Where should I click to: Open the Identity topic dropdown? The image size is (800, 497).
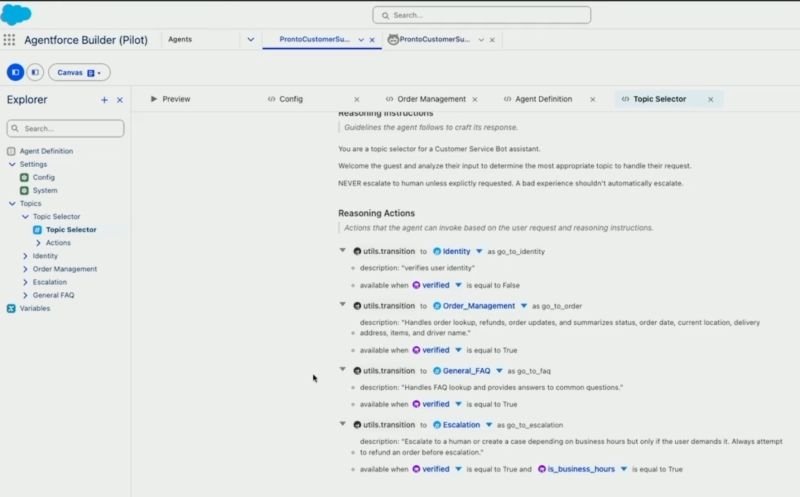[x=479, y=251]
